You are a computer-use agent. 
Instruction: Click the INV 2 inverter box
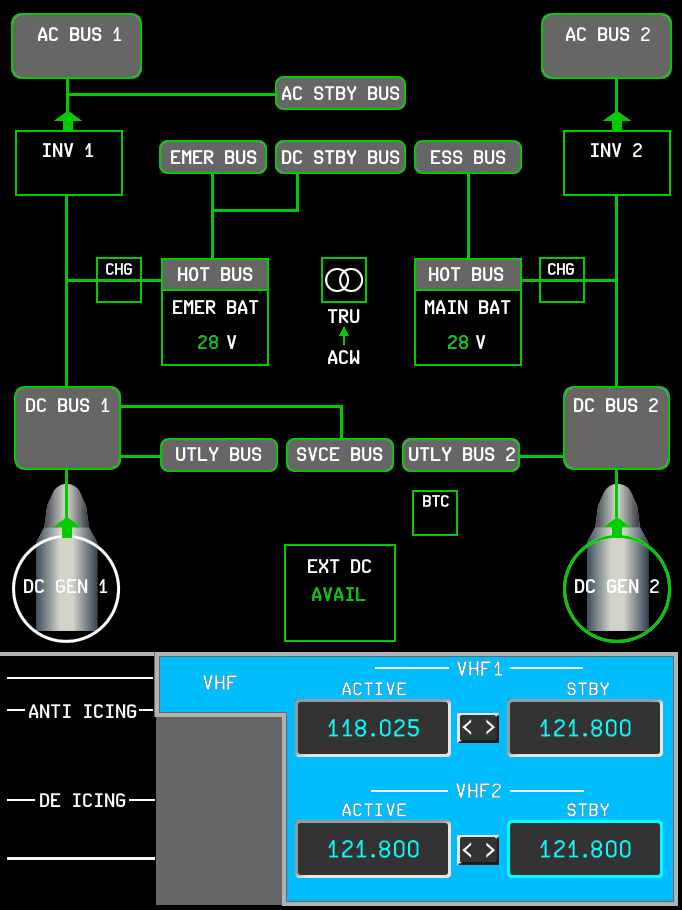click(x=616, y=163)
